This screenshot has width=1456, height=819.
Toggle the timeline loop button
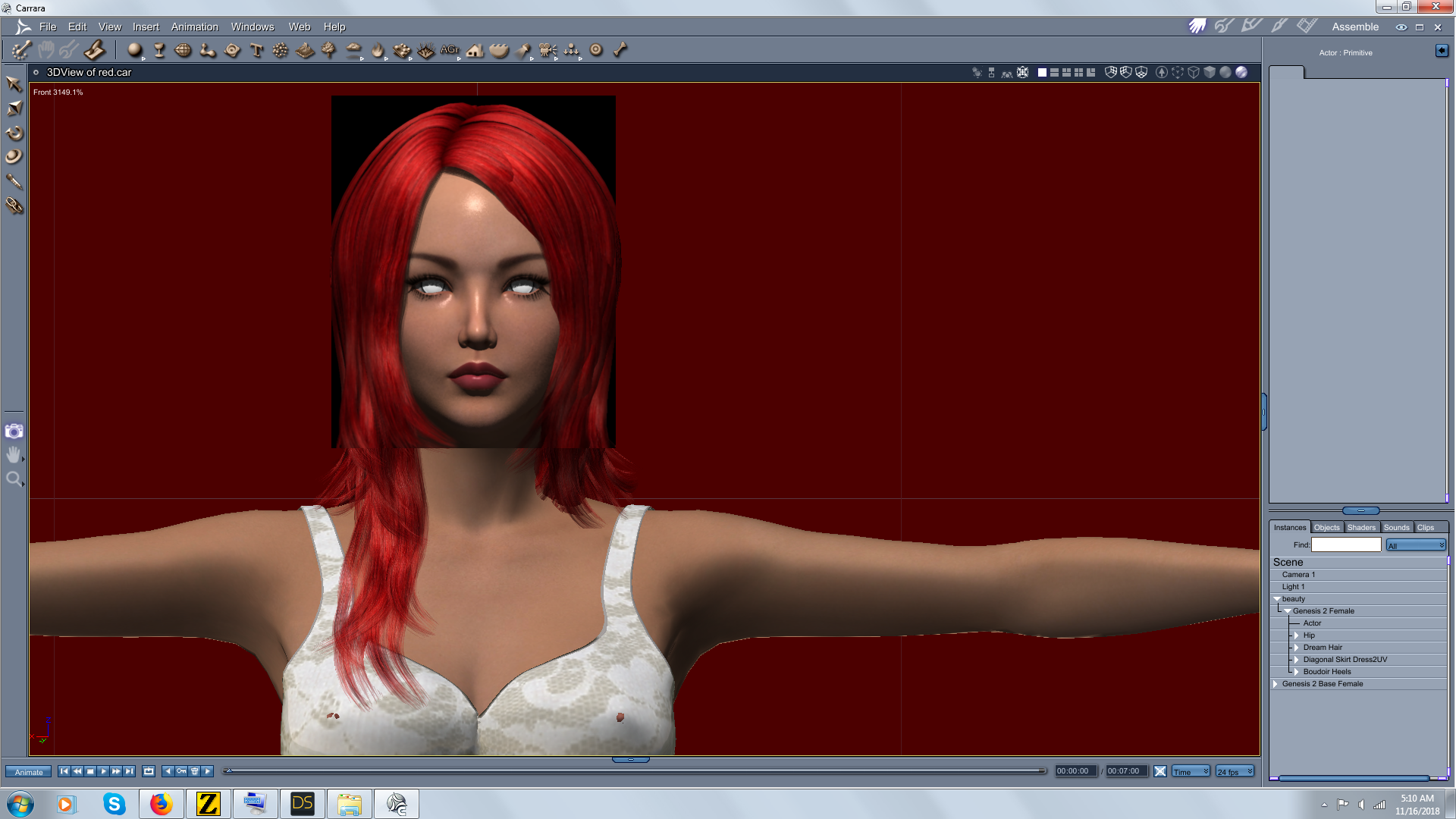pyautogui.click(x=149, y=771)
